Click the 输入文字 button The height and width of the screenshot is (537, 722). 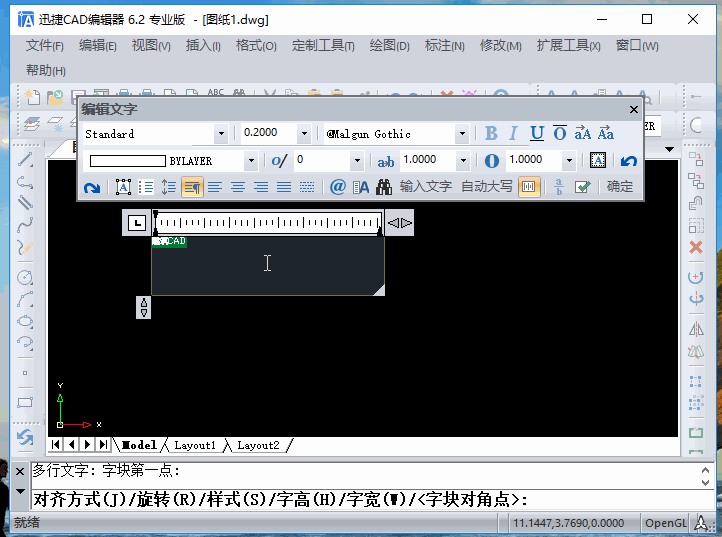click(x=425, y=187)
